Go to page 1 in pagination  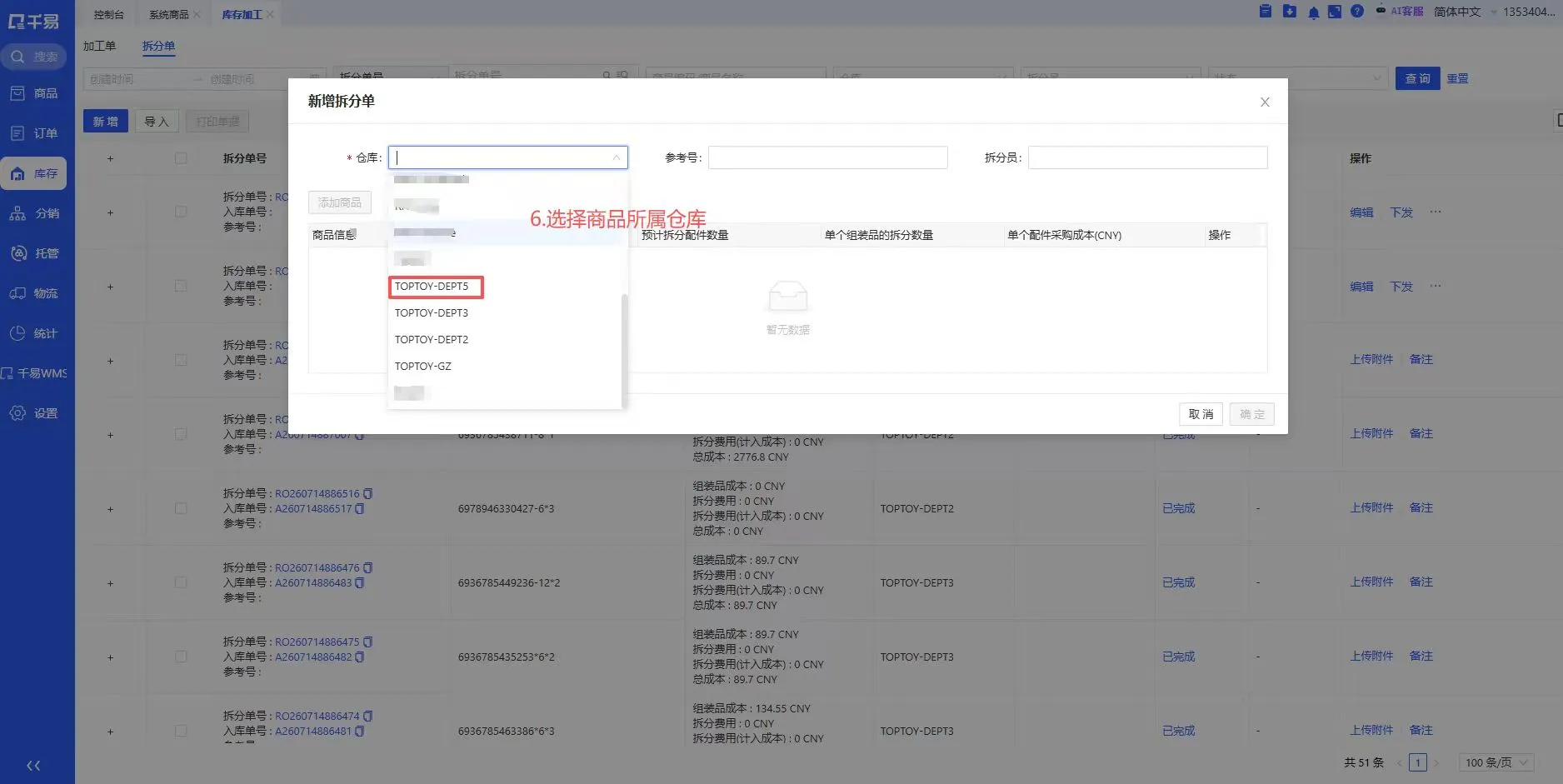pyautogui.click(x=1418, y=762)
